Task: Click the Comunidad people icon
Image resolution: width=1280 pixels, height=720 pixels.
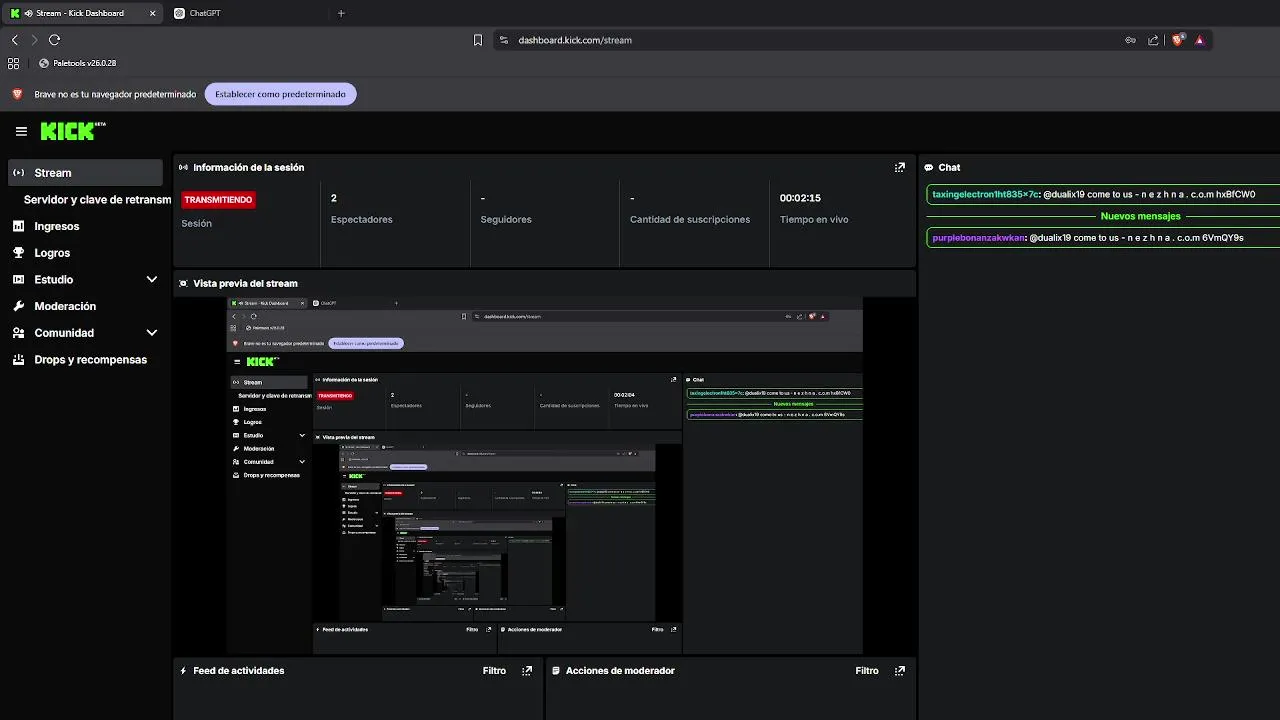Action: (x=18, y=333)
